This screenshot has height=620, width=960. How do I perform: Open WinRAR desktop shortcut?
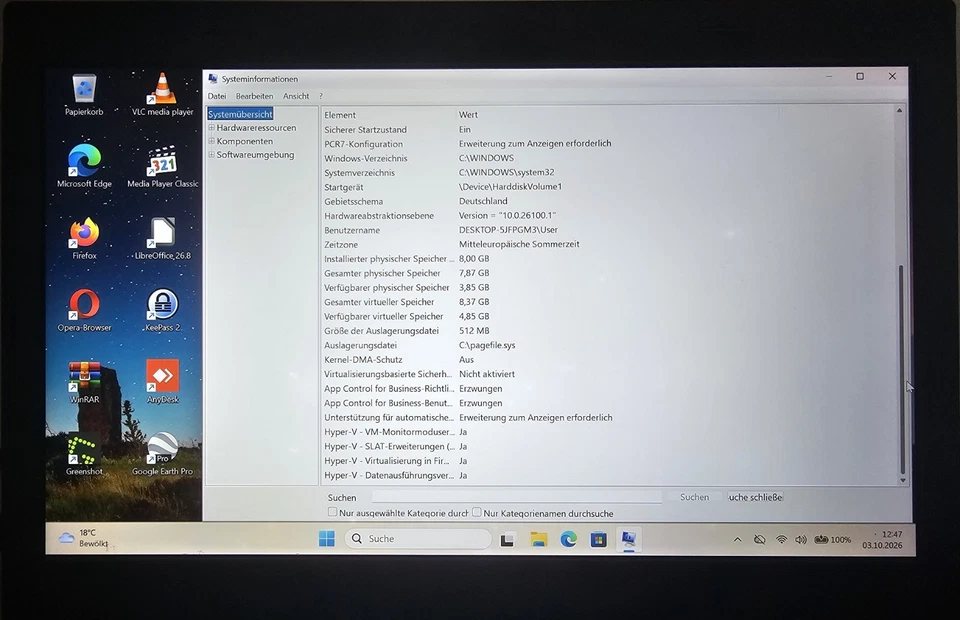(x=84, y=382)
